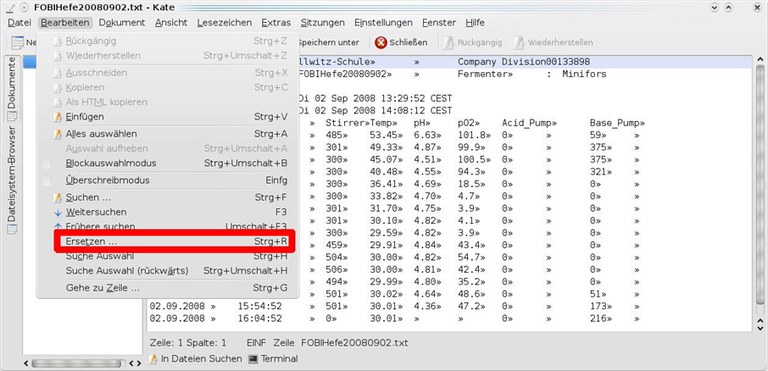The image size is (768, 371).
Task: Click the new-document icon in the toolbar
Action: [x=18, y=43]
